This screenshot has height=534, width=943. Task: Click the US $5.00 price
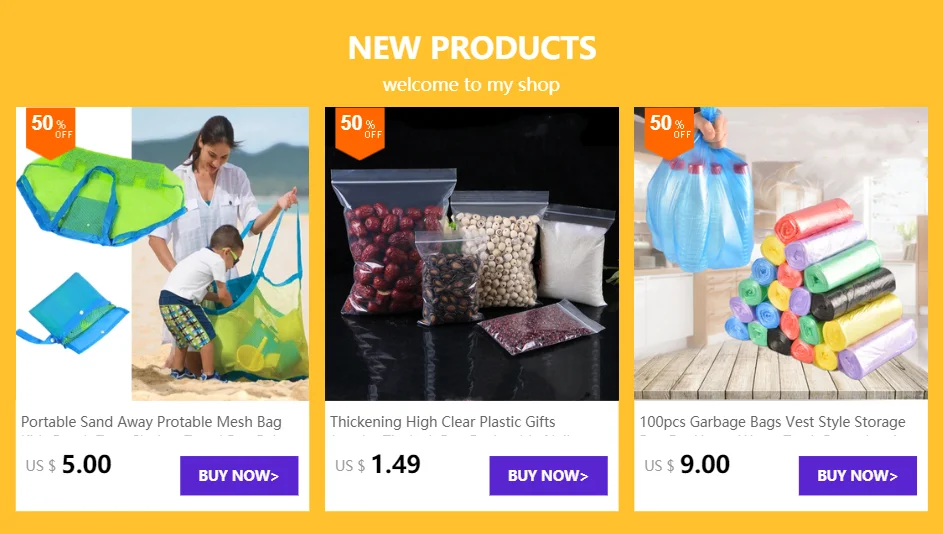[69, 465]
